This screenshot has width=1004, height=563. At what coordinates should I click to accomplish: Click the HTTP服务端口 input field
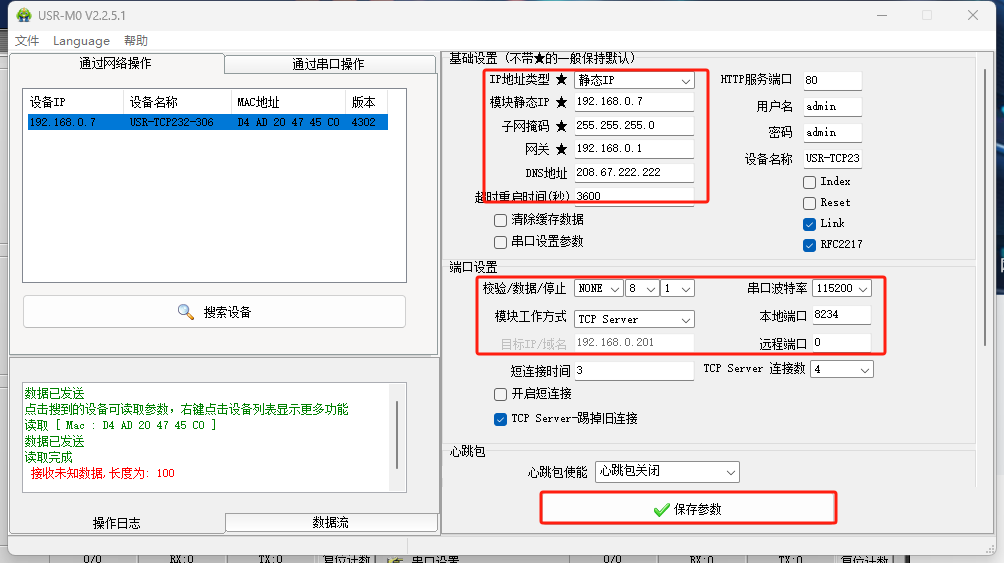(832, 81)
